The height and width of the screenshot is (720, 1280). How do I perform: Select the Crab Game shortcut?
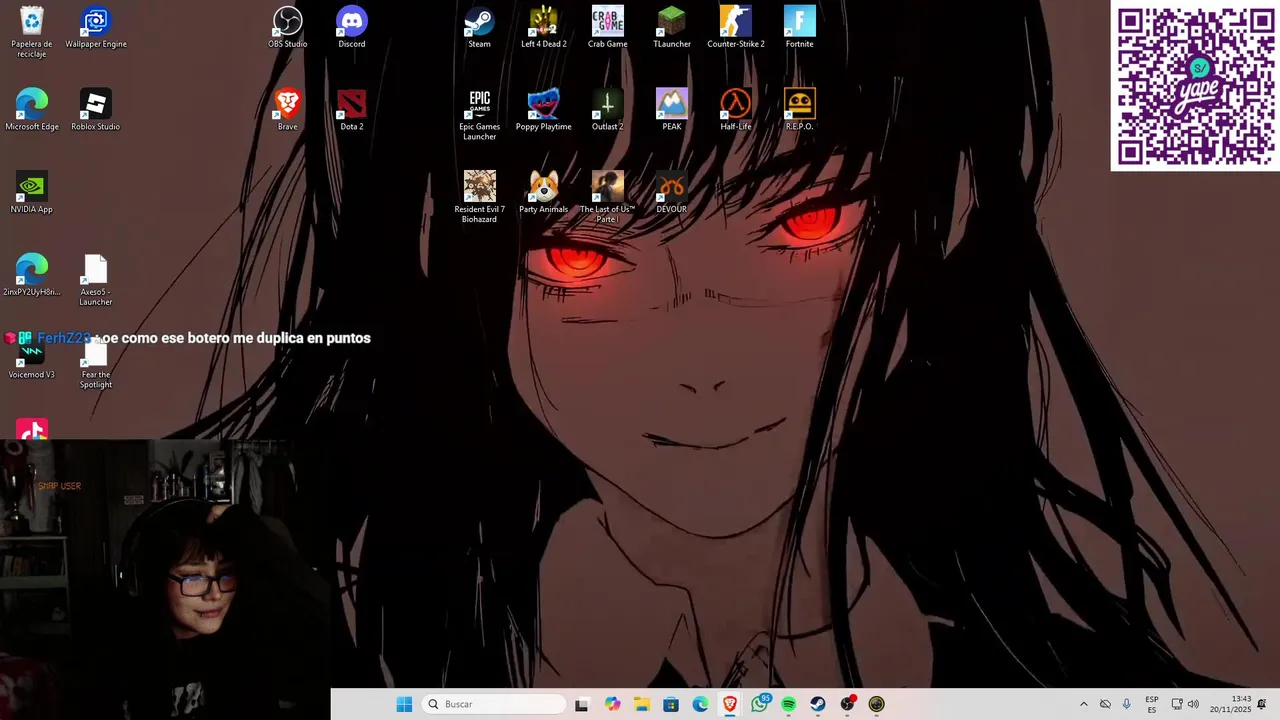608,27
